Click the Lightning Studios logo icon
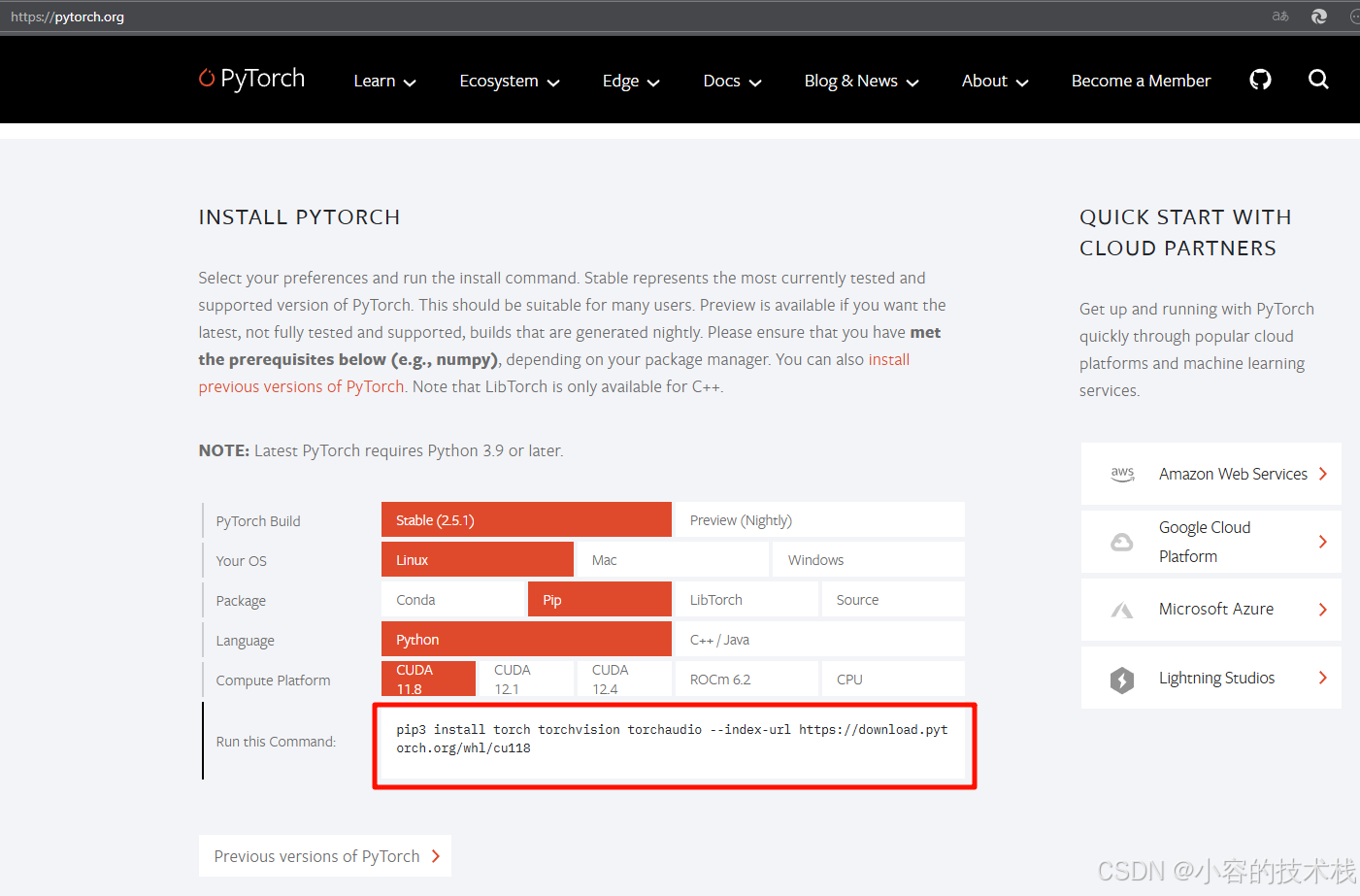This screenshot has width=1360, height=896. [x=1122, y=680]
